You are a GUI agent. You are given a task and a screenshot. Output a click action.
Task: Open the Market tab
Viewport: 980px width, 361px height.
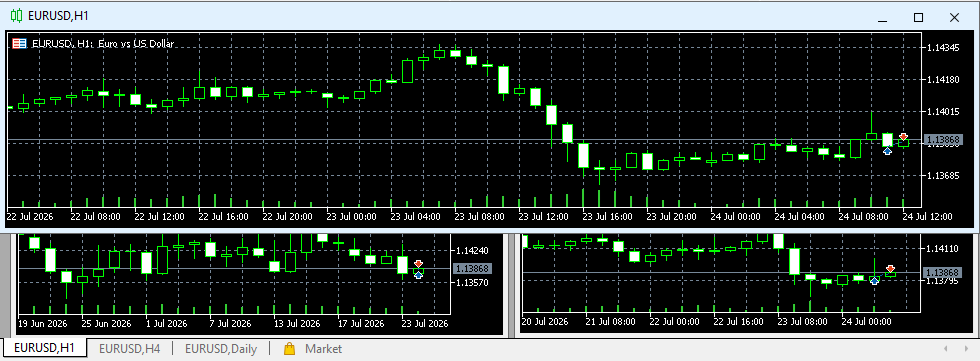313,349
